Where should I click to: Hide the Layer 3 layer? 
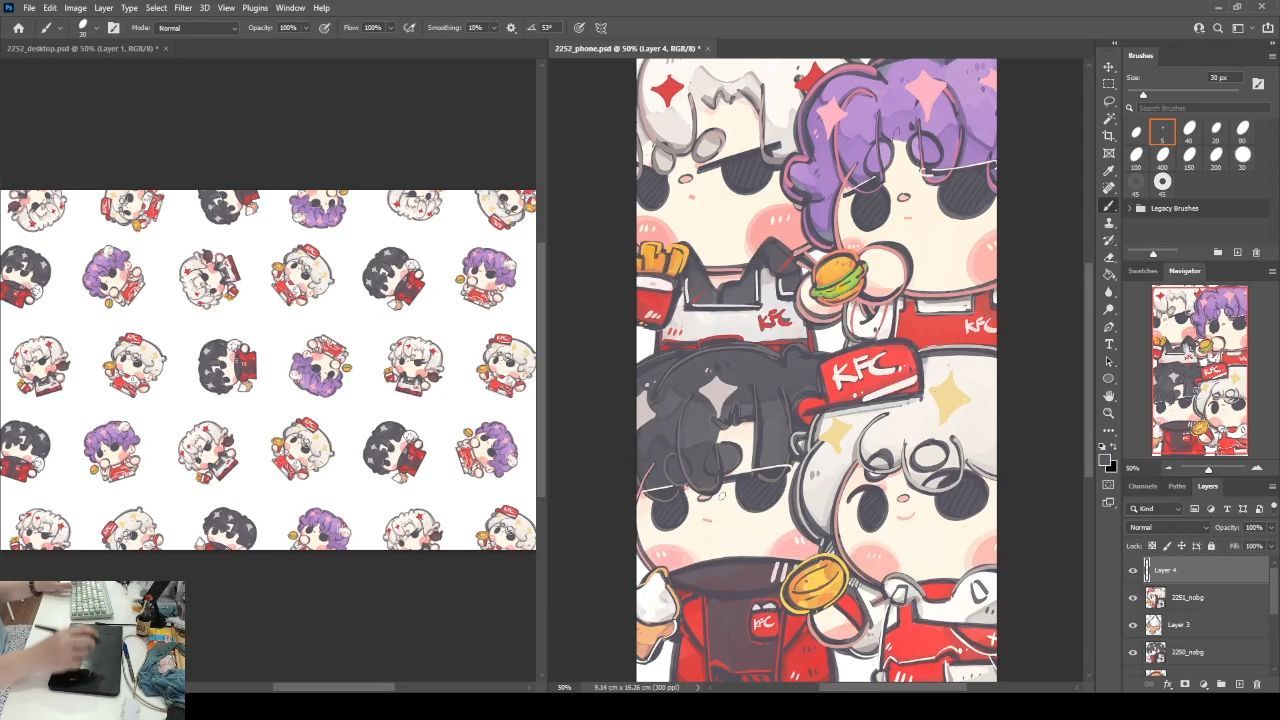1133,625
